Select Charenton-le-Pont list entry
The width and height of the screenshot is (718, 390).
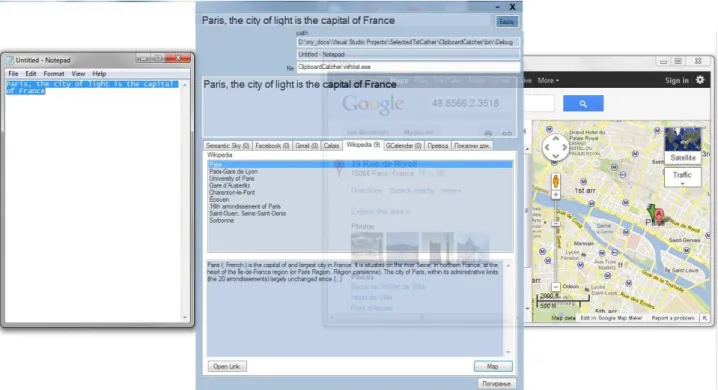[232, 193]
